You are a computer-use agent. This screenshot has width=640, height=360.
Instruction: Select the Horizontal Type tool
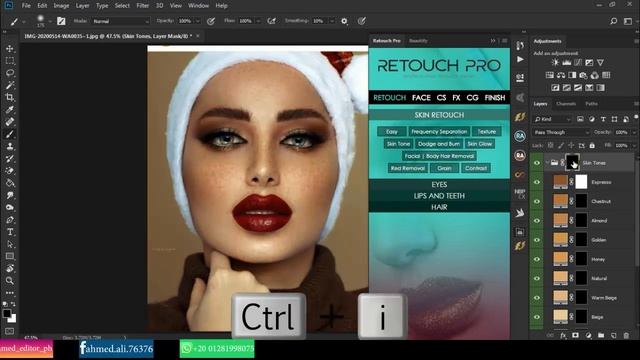point(10,232)
